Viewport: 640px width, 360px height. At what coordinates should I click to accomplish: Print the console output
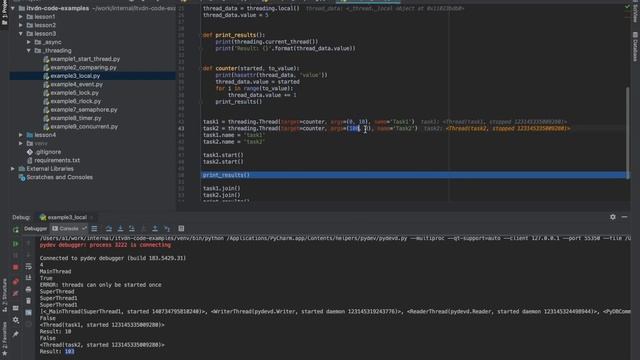click(28, 289)
